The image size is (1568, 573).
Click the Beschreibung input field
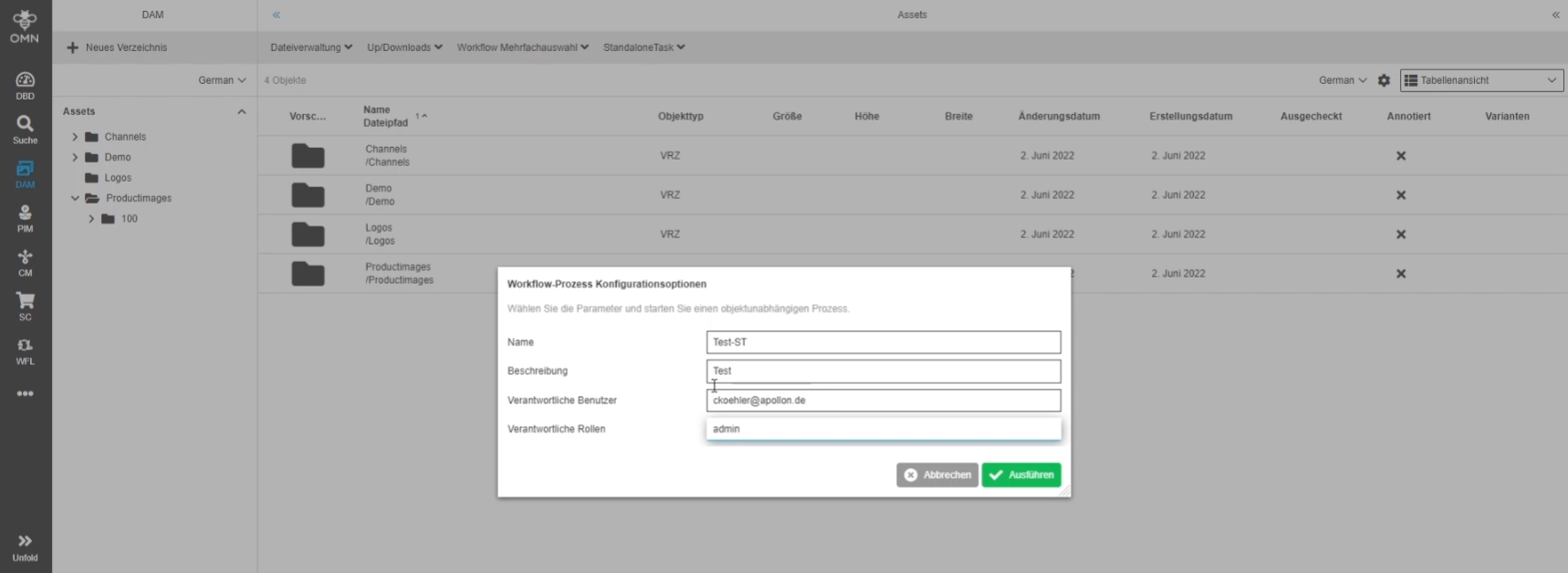pos(883,371)
